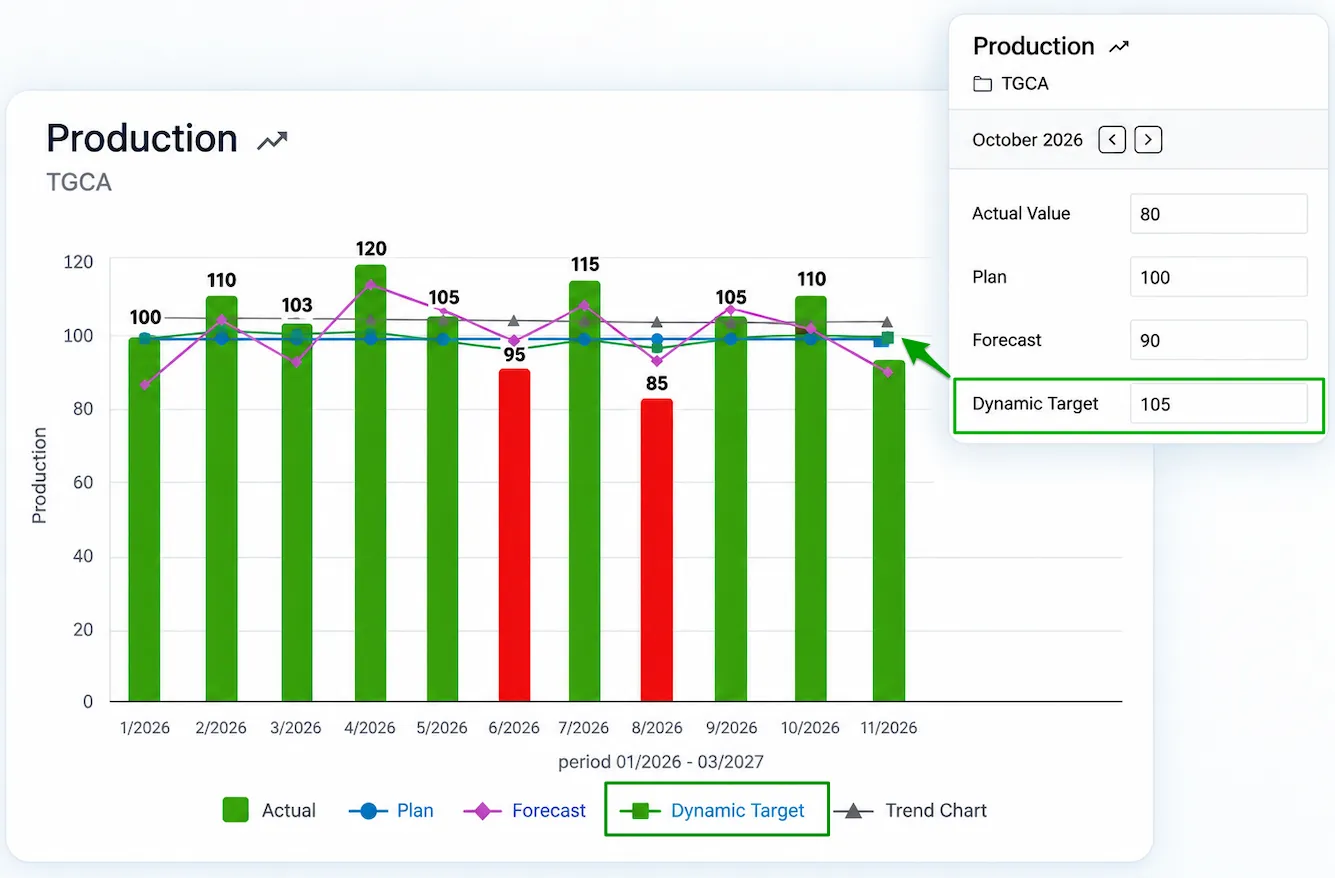
Task: Click the red Actual bar for 6/2026
Action: [x=514, y=536]
